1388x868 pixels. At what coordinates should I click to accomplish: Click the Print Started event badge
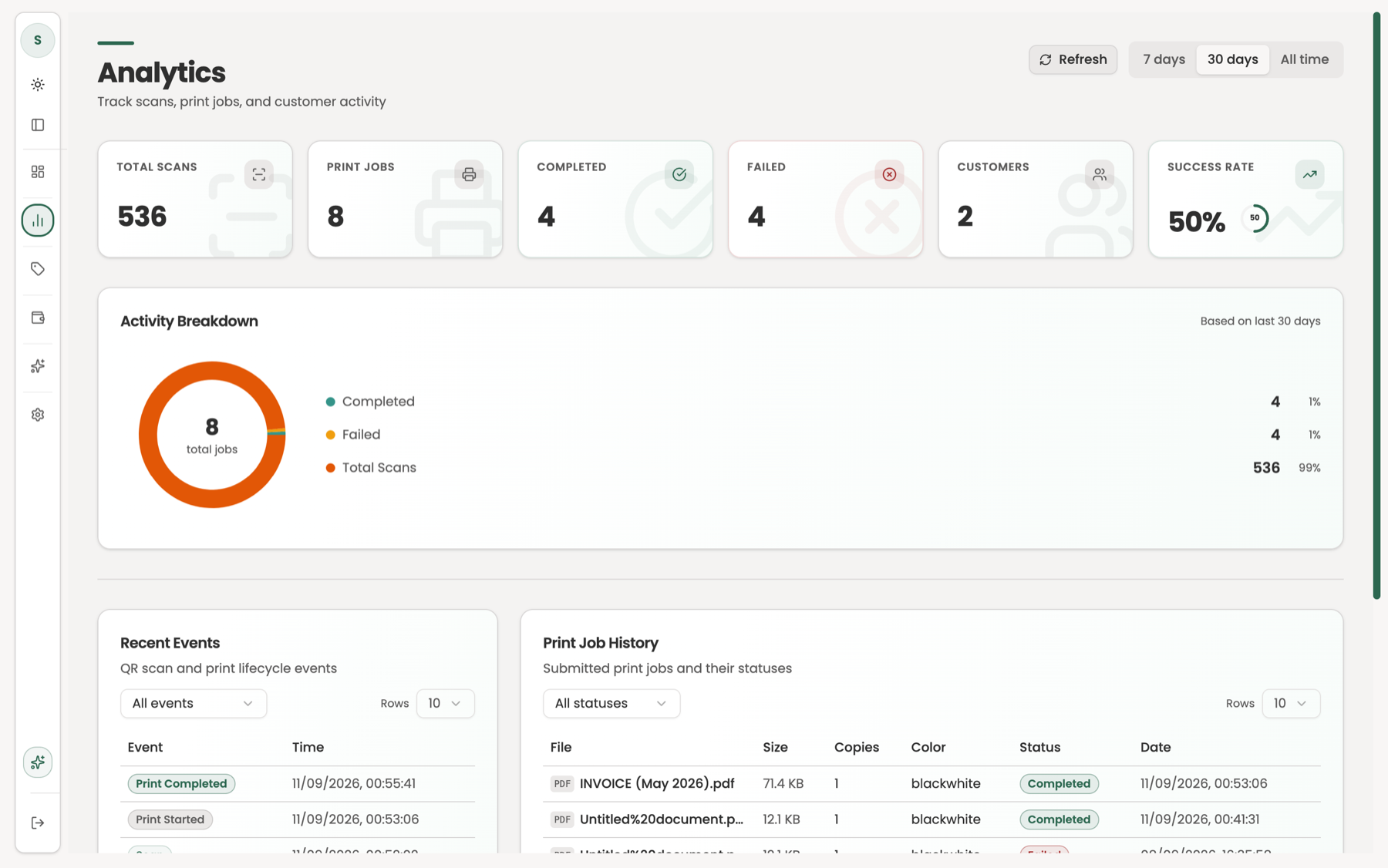click(170, 819)
